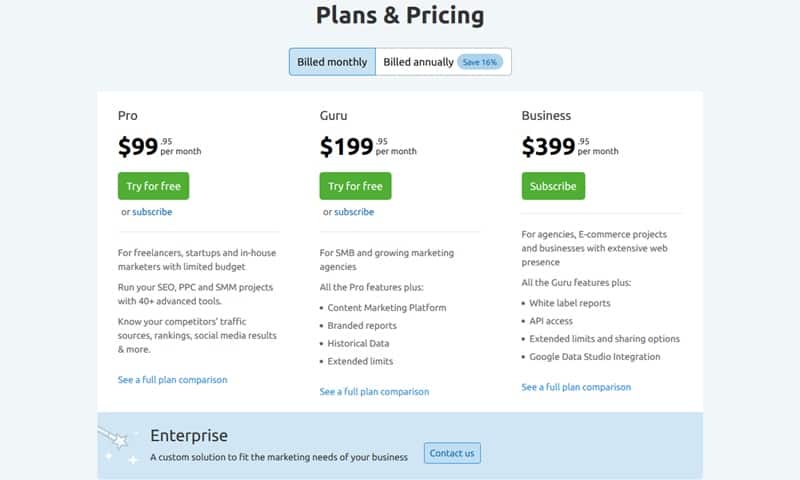Image resolution: width=800 pixels, height=480 pixels.
Task: See full plan comparison for Guru
Action: [374, 392]
